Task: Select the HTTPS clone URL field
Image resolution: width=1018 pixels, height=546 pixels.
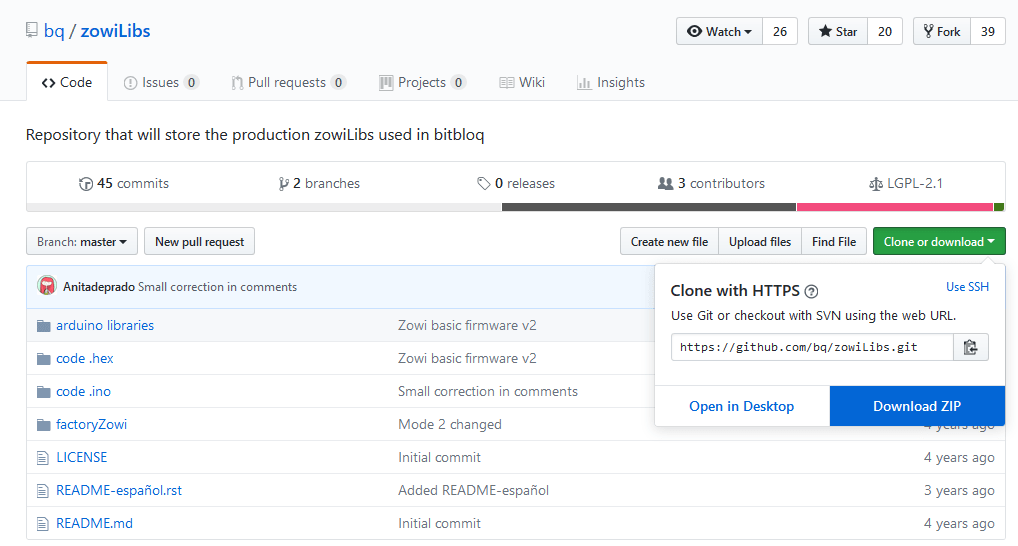Action: tap(811, 347)
